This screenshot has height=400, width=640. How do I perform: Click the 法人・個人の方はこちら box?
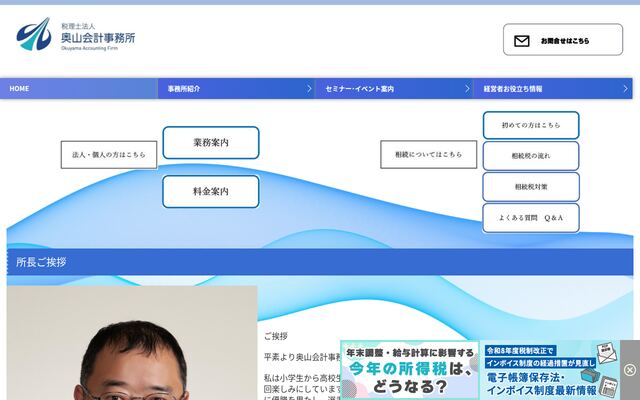109,155
